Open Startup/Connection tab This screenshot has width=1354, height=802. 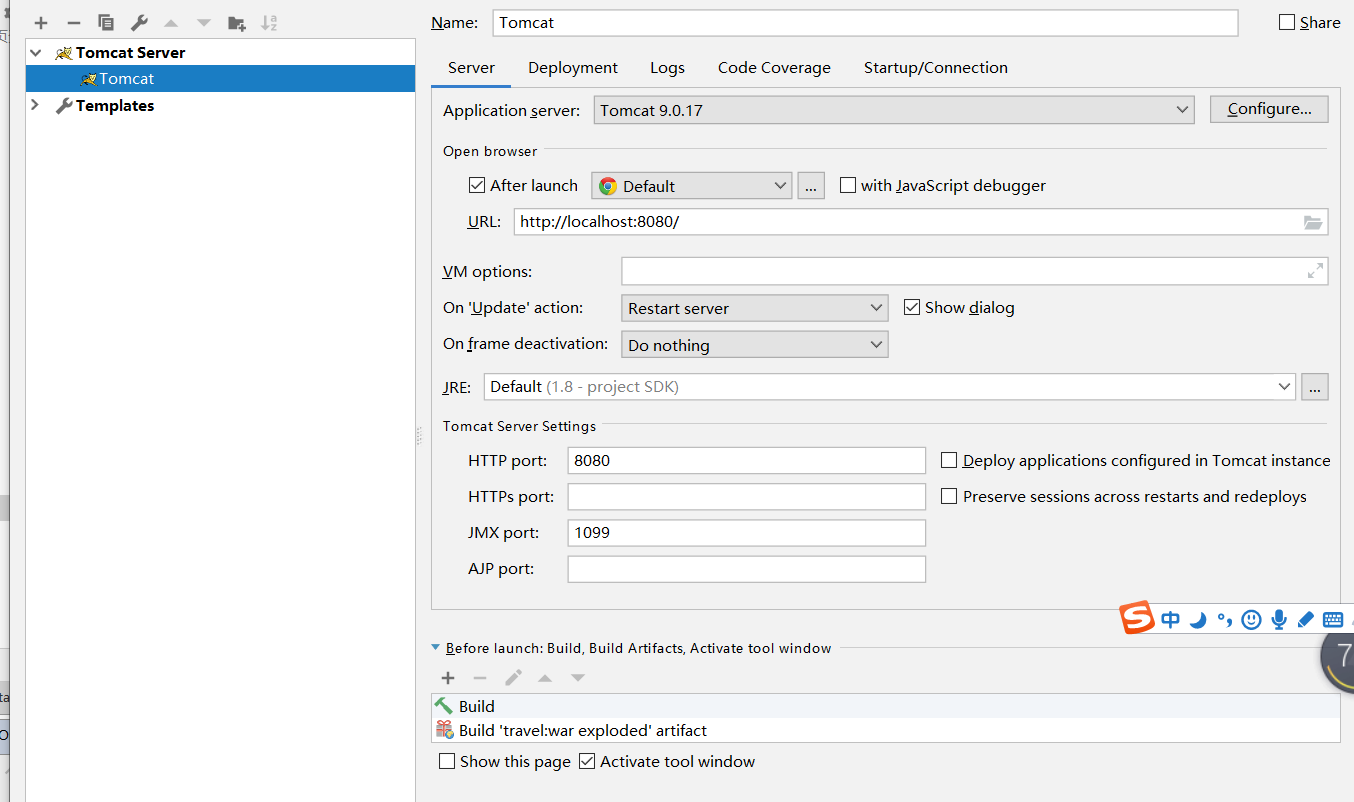[x=936, y=68]
